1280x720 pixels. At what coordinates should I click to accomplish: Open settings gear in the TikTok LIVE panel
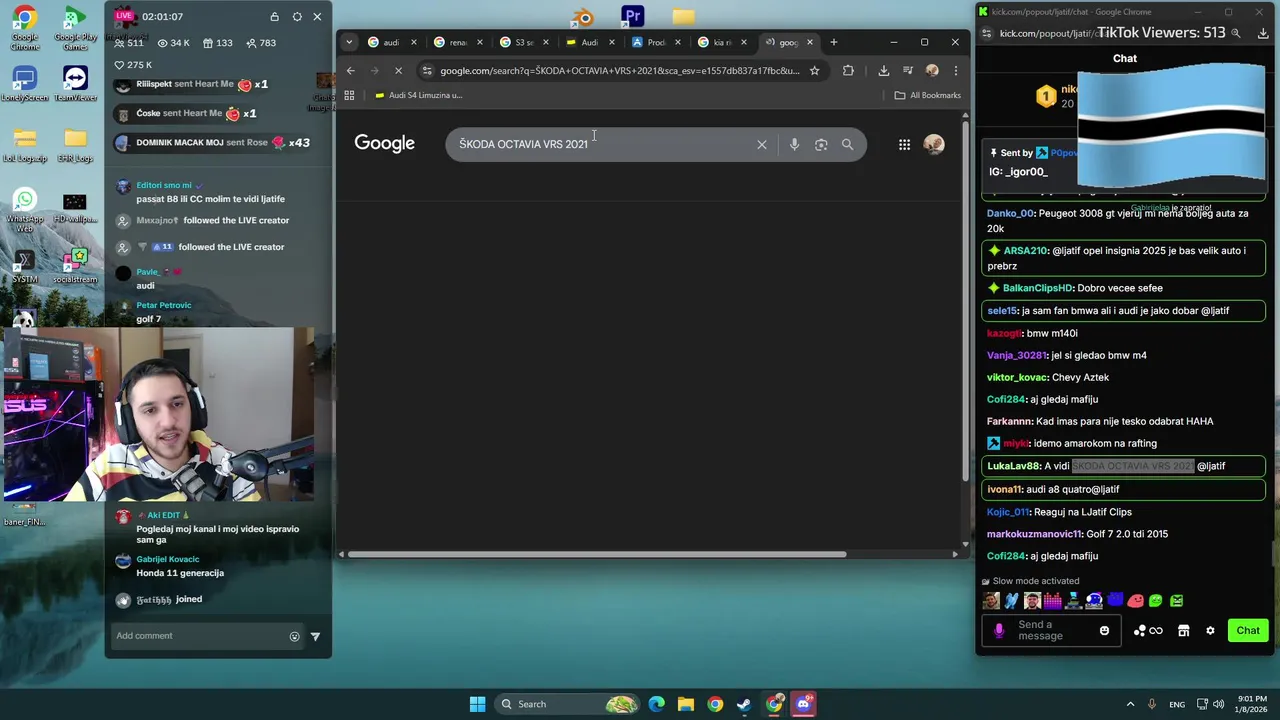click(297, 17)
